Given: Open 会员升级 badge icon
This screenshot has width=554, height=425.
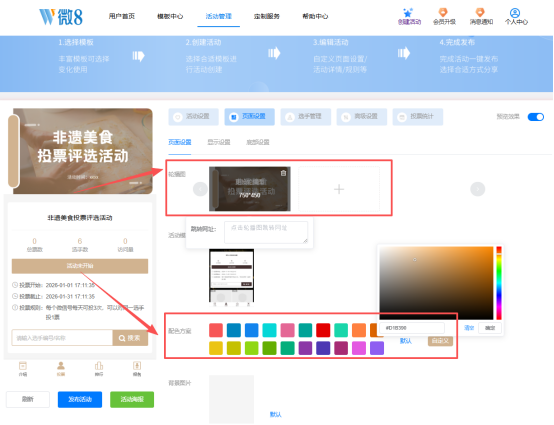Looking at the screenshot, I should pyautogui.click(x=443, y=13).
